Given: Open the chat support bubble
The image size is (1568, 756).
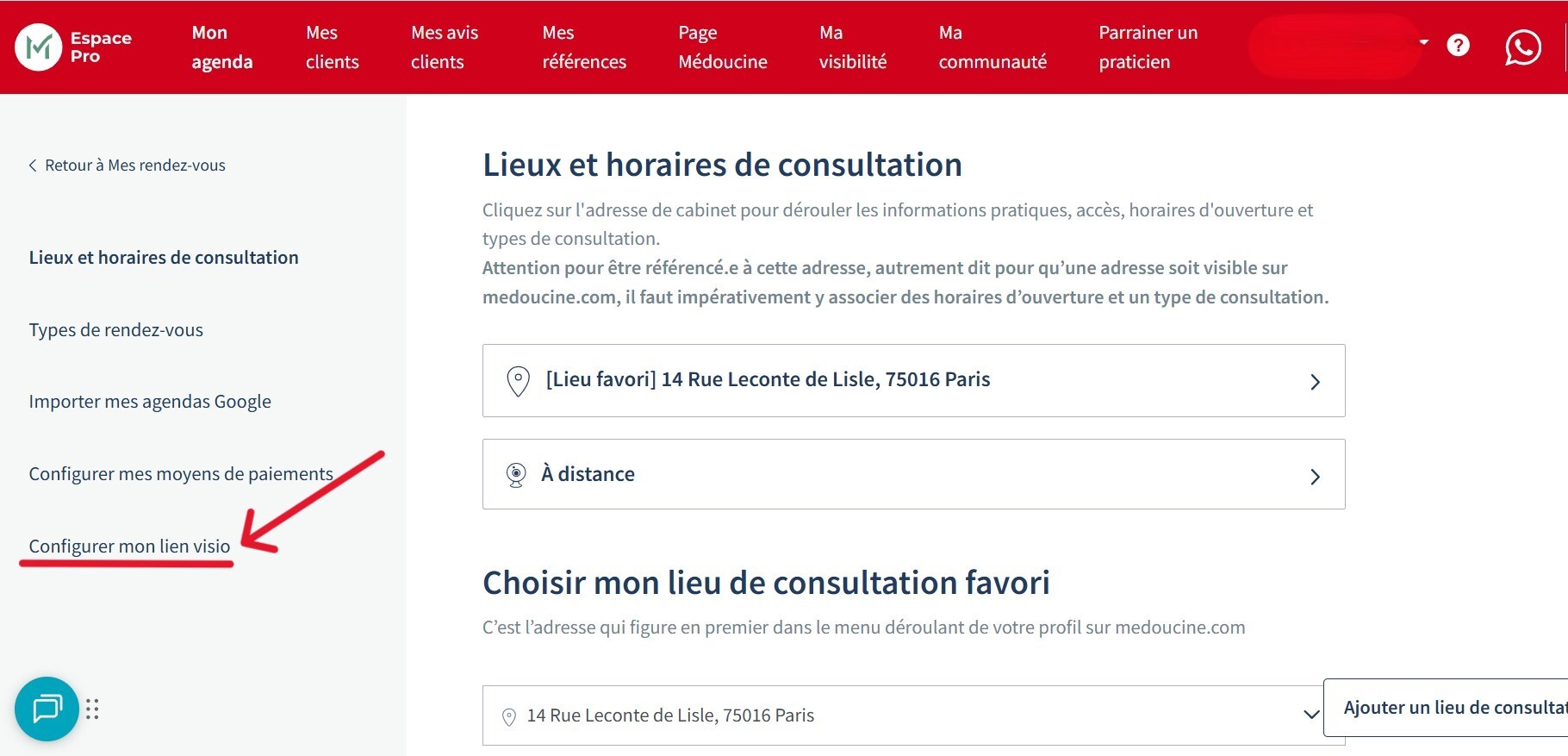Looking at the screenshot, I should [x=47, y=709].
